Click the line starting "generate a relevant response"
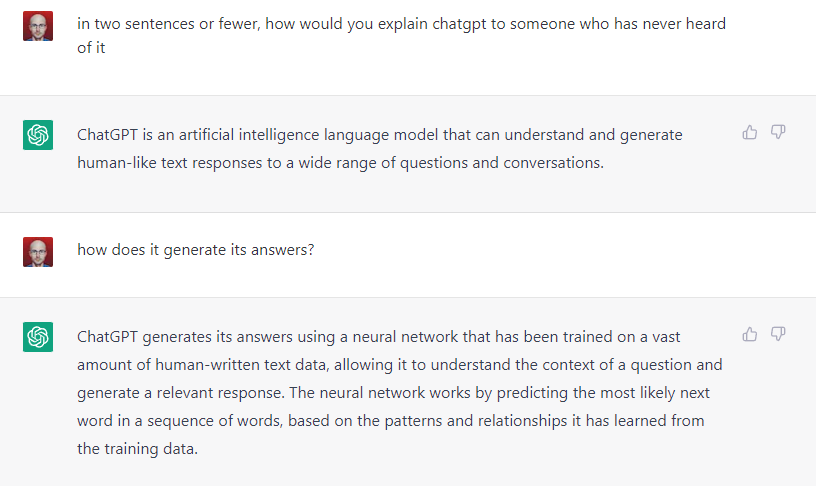This screenshot has height=486, width=816. click(393, 393)
